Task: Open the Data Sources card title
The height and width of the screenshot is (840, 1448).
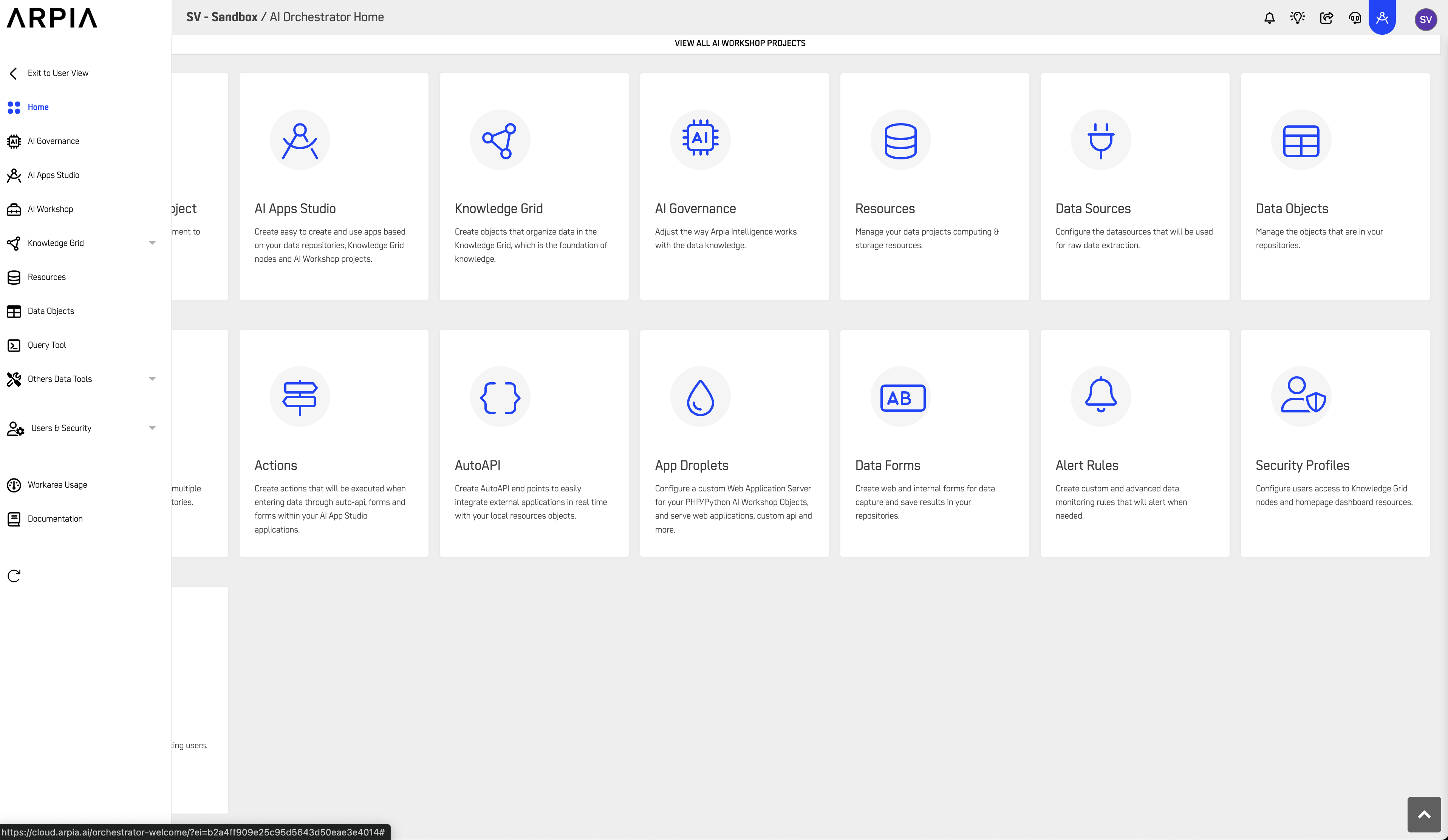Action: point(1093,208)
